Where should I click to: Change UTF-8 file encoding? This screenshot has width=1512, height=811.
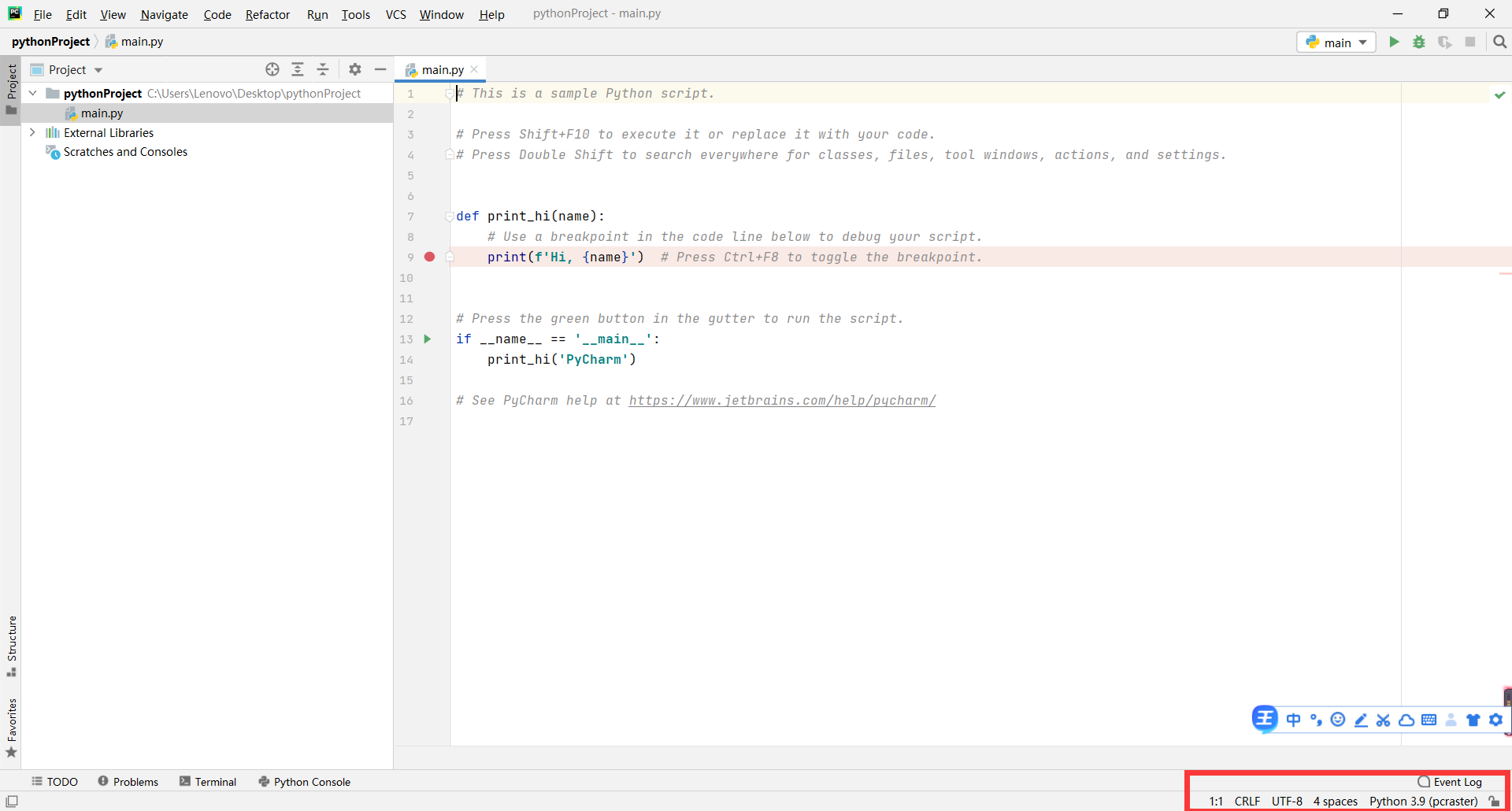pyautogui.click(x=1287, y=801)
